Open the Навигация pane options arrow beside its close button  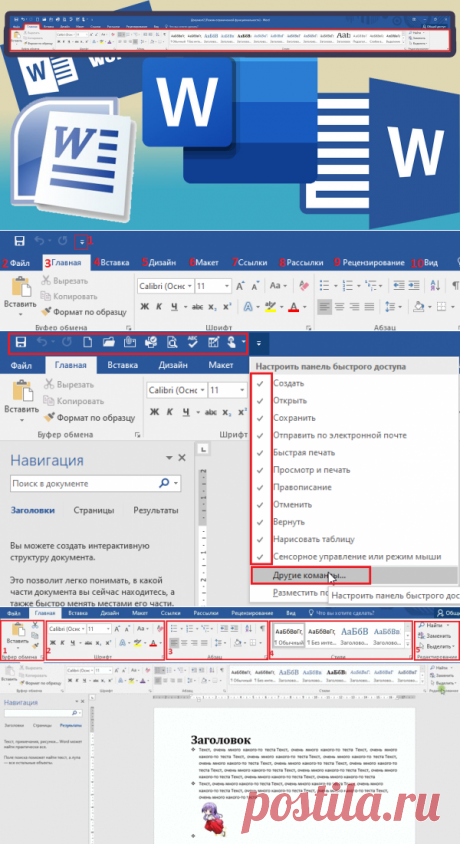tap(169, 458)
